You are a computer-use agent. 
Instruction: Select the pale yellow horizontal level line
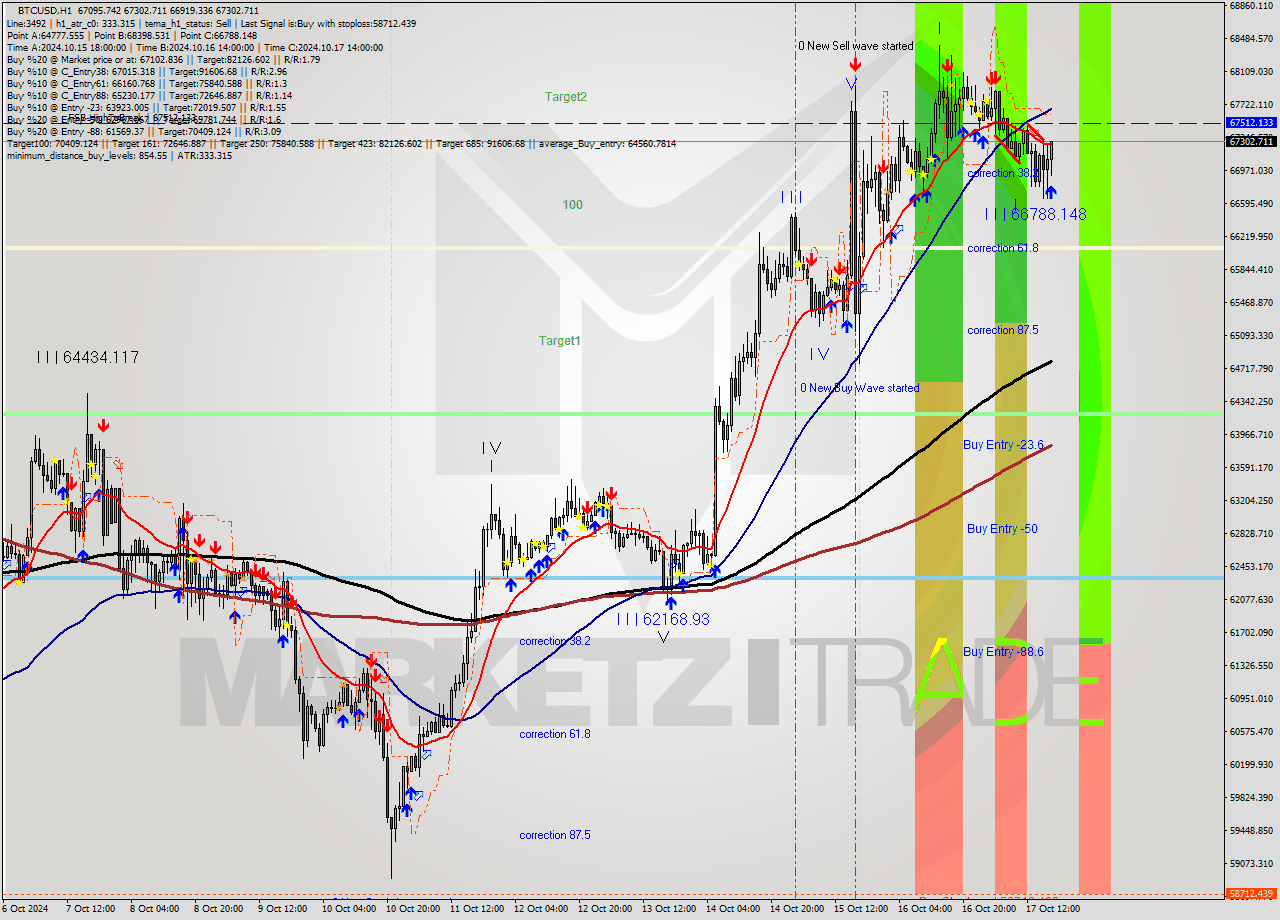point(612,248)
